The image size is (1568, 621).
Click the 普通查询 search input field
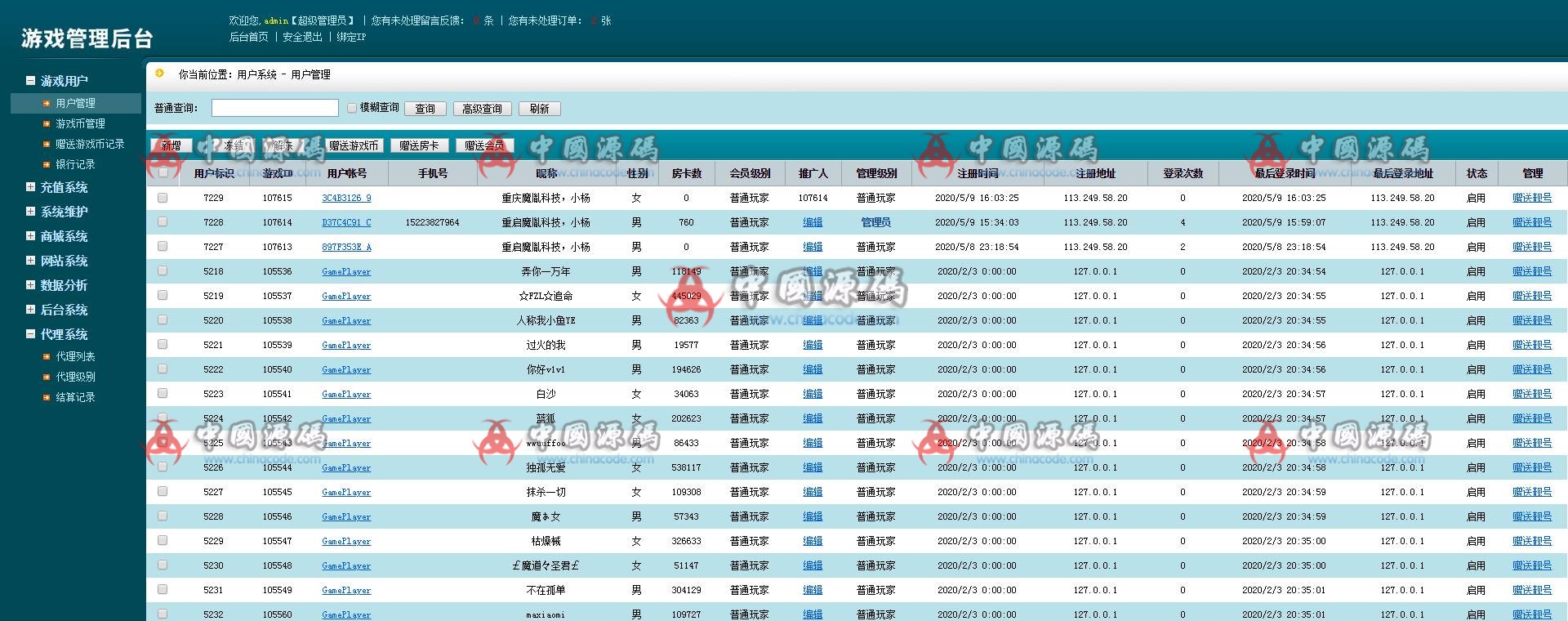tap(275, 108)
